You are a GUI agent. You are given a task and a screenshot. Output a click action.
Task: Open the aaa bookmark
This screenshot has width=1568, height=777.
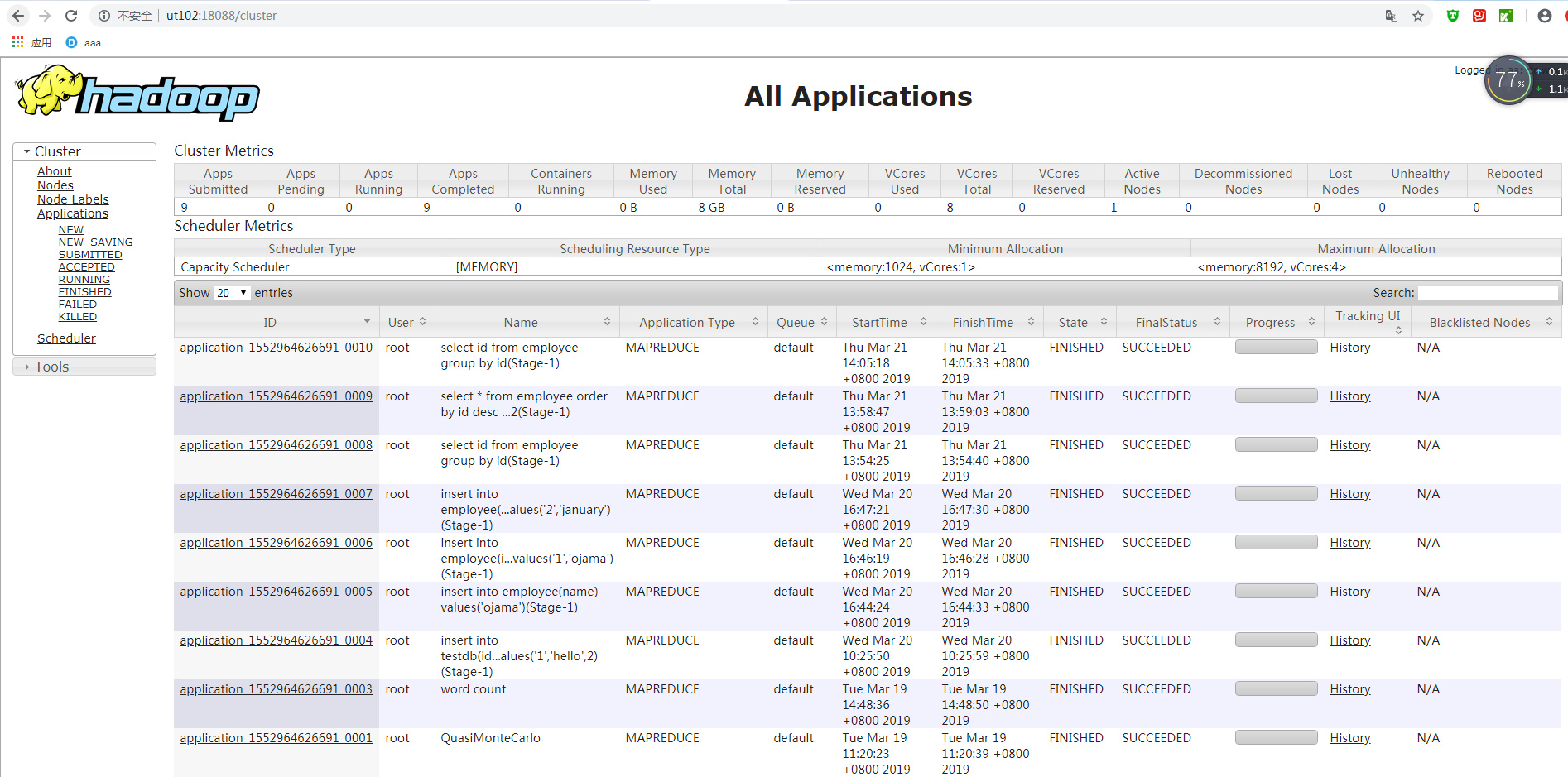[84, 42]
